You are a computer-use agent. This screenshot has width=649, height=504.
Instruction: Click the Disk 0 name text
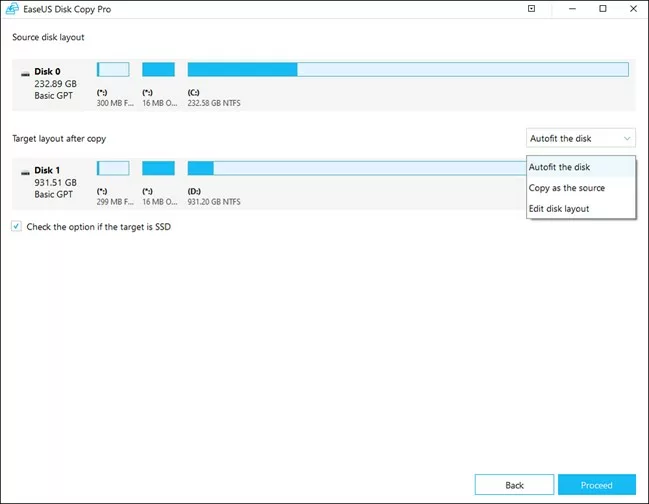click(47, 72)
